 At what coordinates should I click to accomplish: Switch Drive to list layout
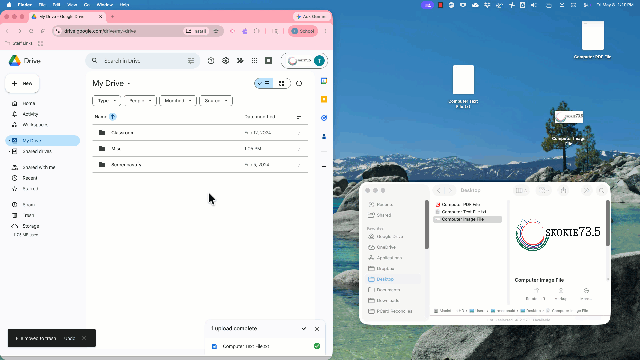264,83
